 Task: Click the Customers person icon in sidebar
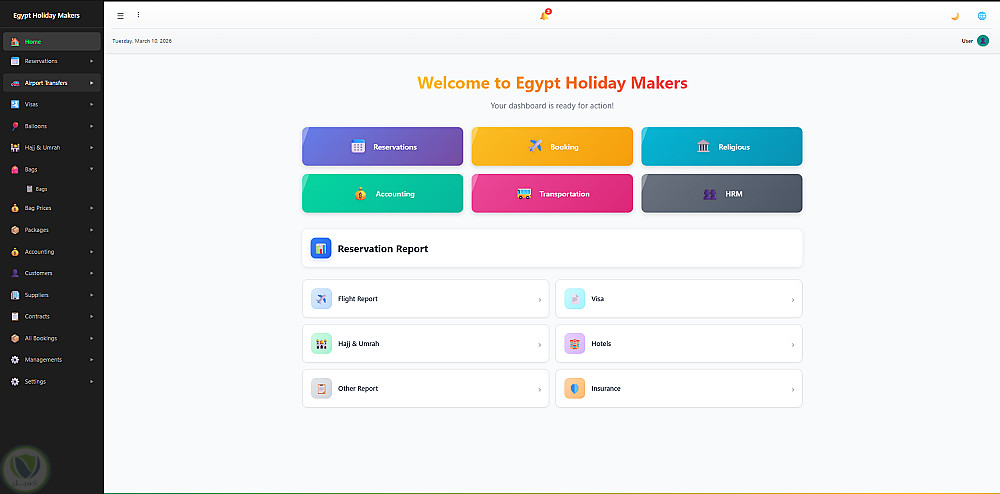(x=15, y=273)
